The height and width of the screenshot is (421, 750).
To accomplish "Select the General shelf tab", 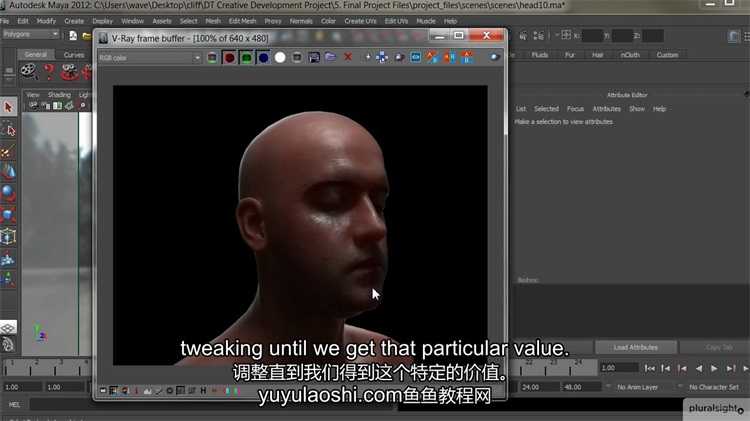I will [36, 55].
